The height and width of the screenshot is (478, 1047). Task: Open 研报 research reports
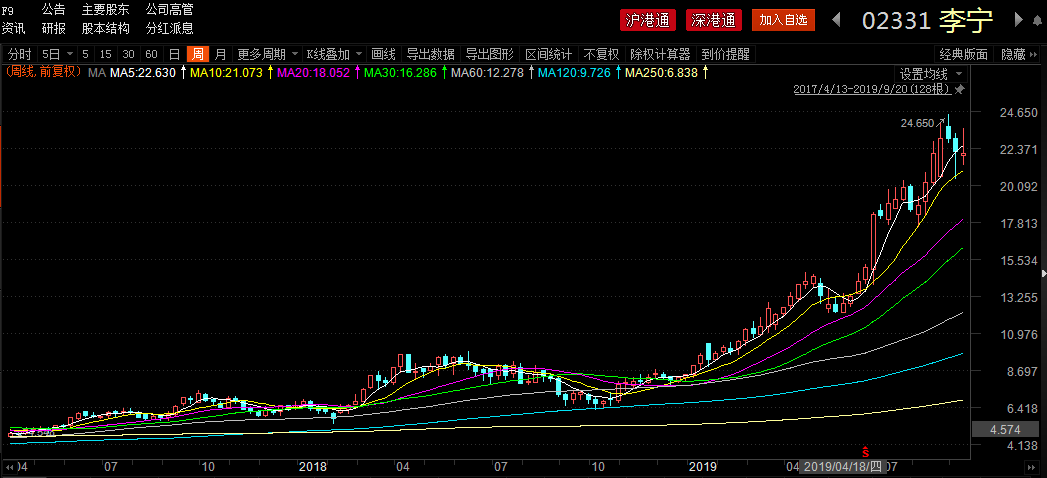[53, 29]
